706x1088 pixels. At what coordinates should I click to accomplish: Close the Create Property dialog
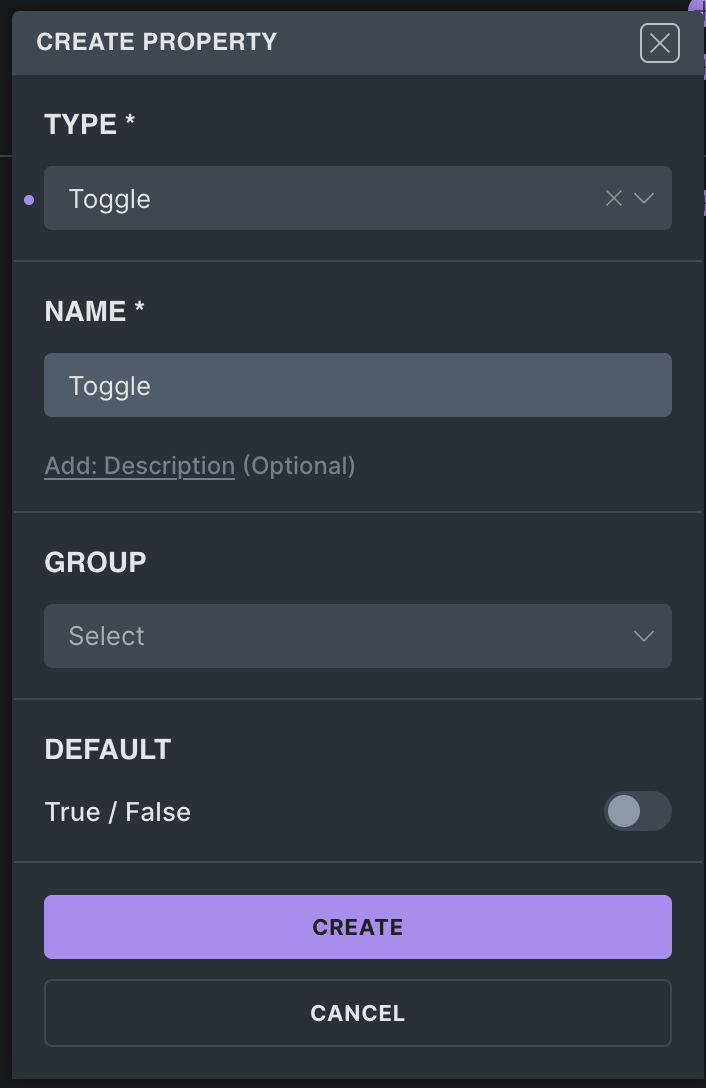coord(659,43)
